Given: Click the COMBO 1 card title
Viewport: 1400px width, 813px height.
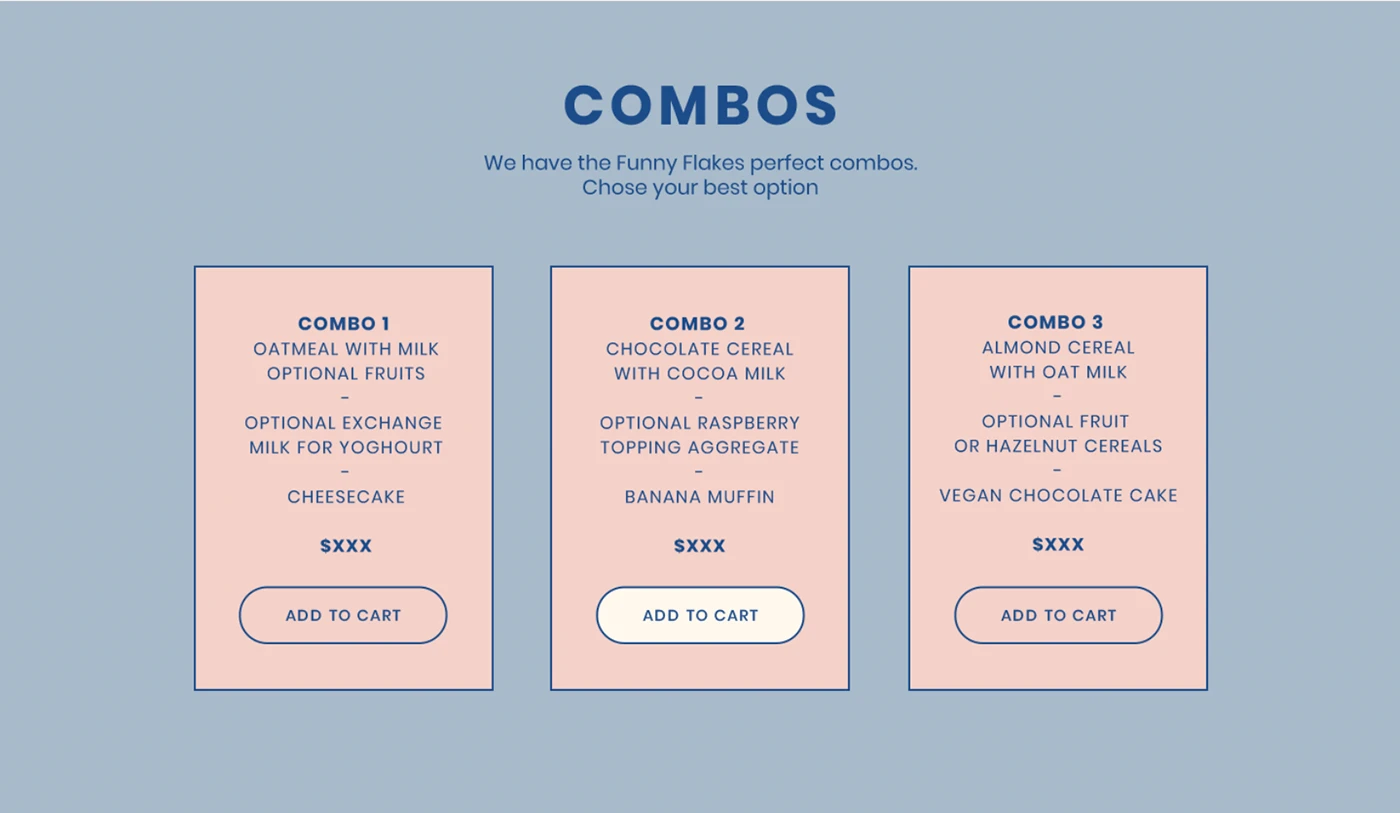Looking at the screenshot, I should point(344,323).
